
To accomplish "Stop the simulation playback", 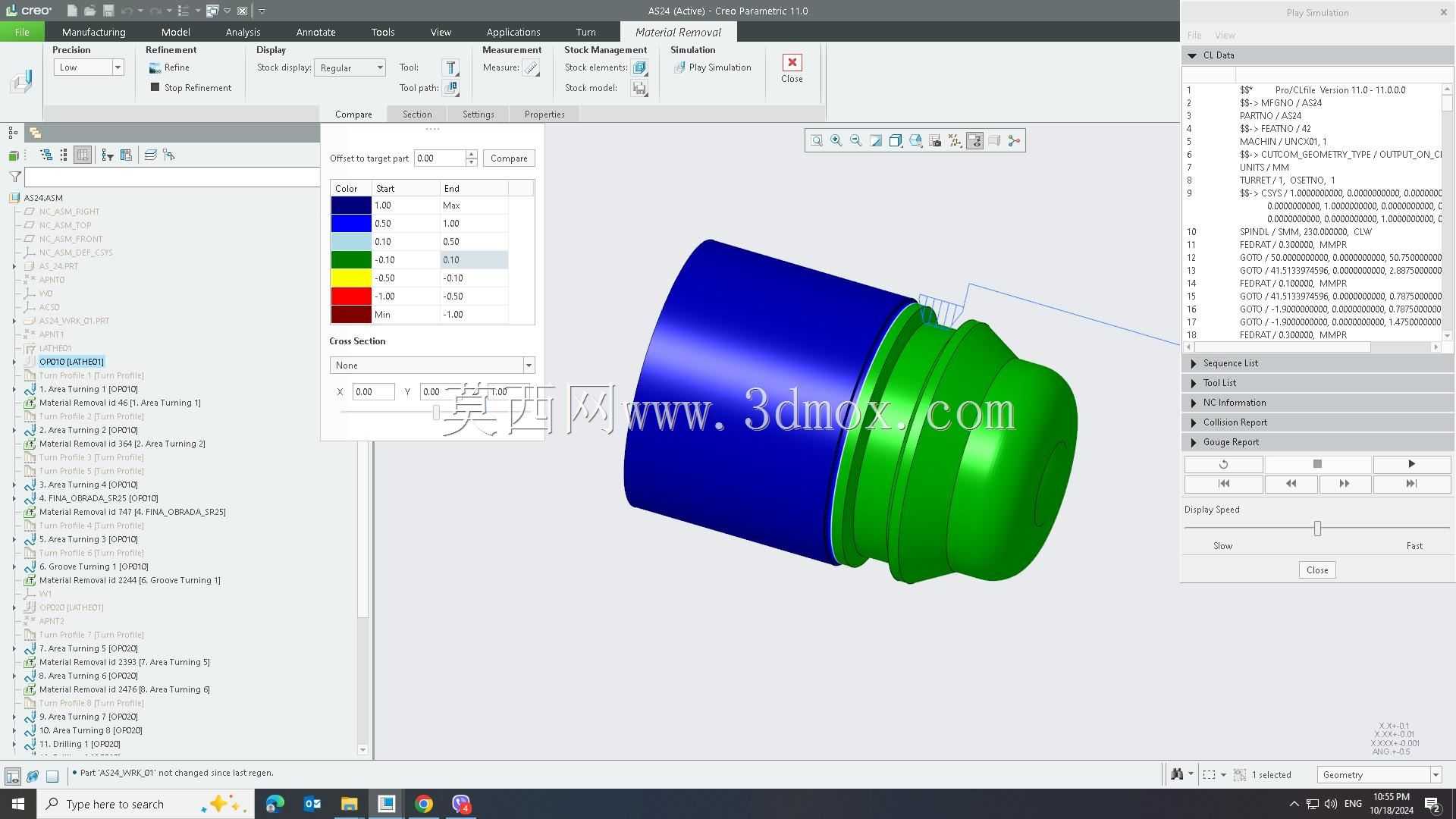I will coord(1317,464).
